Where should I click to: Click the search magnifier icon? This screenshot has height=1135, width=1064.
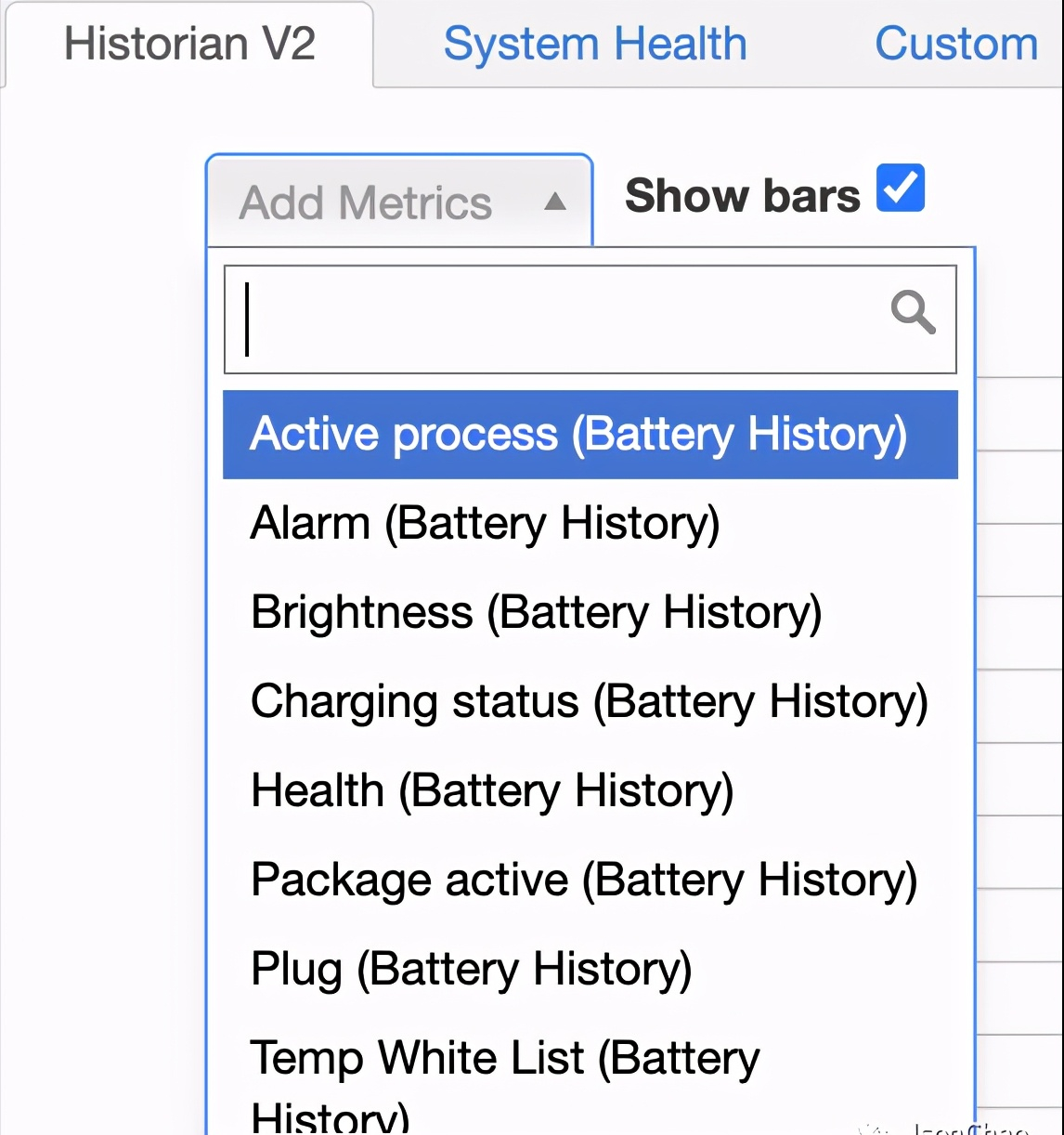tap(913, 311)
